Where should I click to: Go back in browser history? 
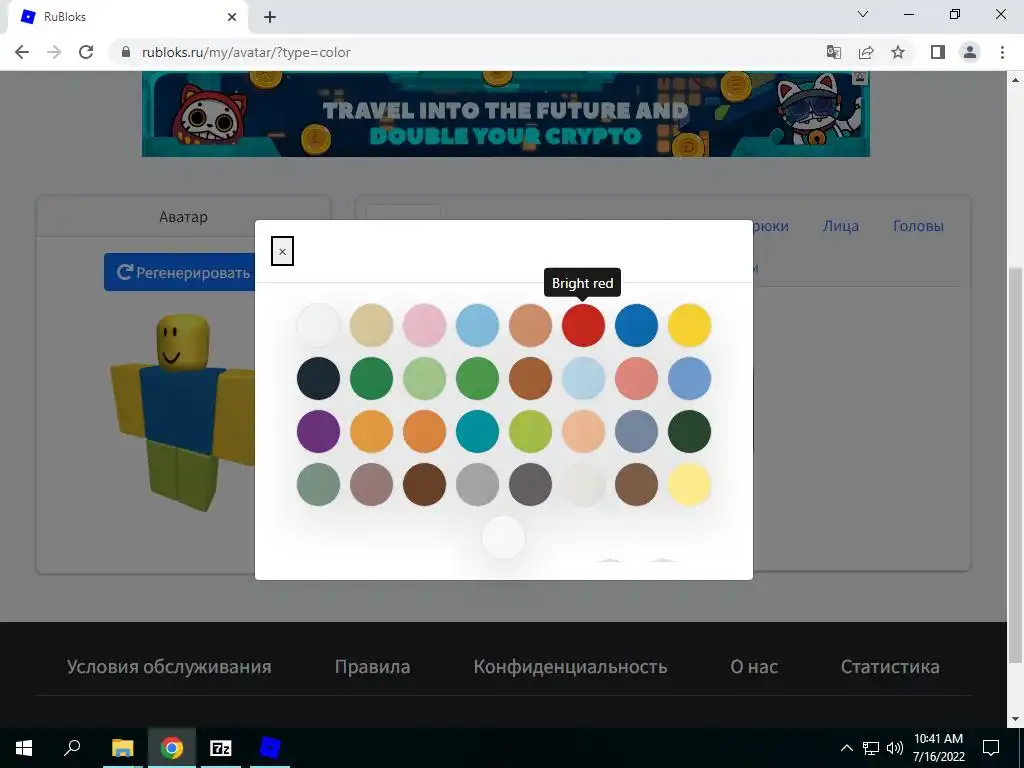22,52
